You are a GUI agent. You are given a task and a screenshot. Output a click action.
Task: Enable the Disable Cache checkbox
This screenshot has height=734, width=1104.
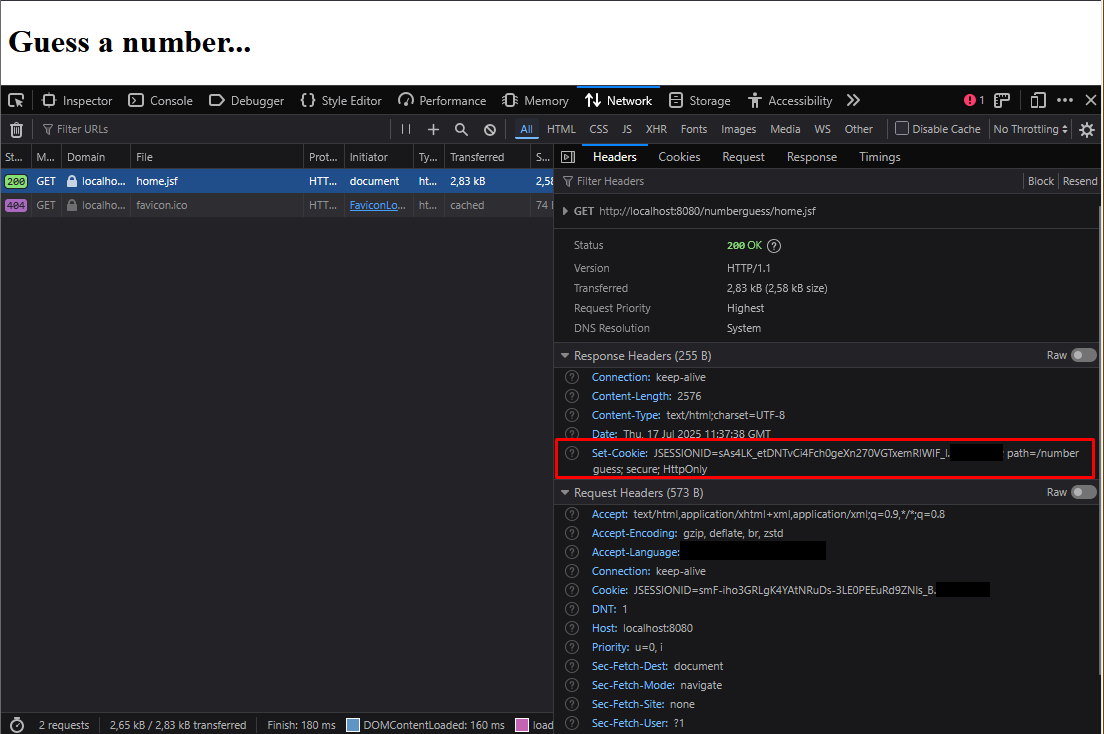click(x=902, y=128)
